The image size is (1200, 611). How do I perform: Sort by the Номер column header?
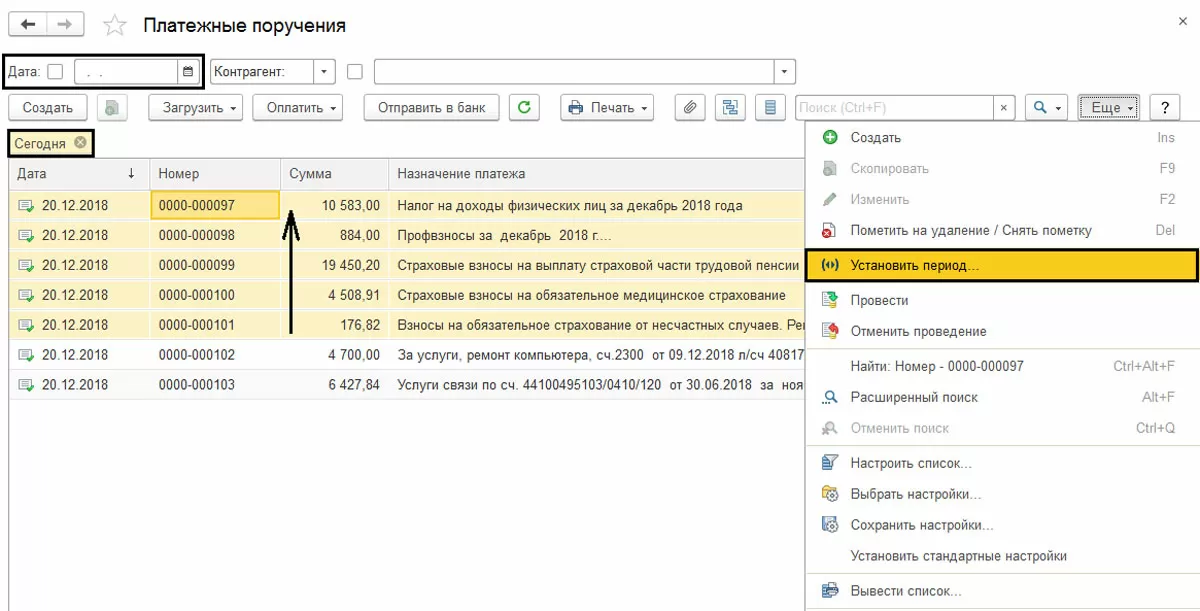point(215,174)
